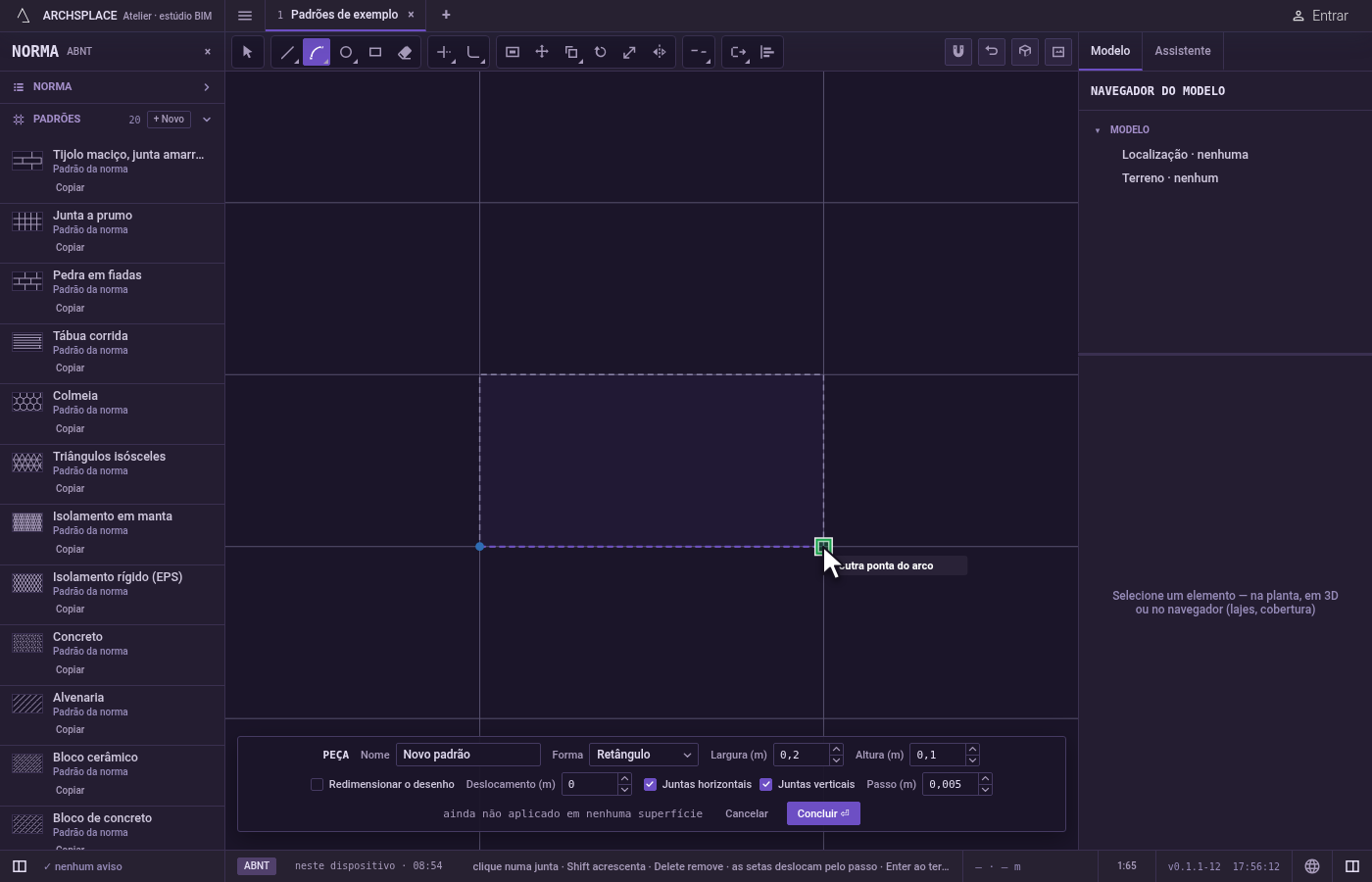The width and height of the screenshot is (1372, 882).
Task: Click the Mirror/flip tool icon
Action: click(660, 52)
